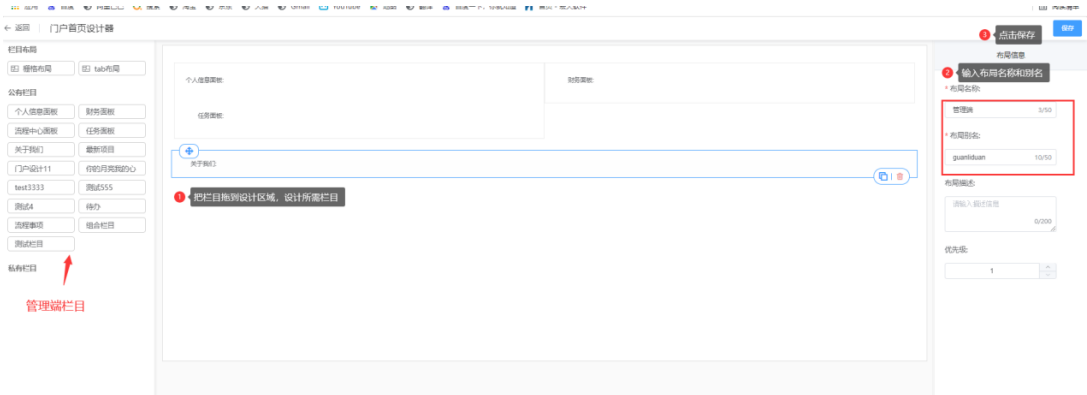Click the red trash delete icon
Viewport: 1087px width, 395px height.
pyautogui.click(x=900, y=176)
